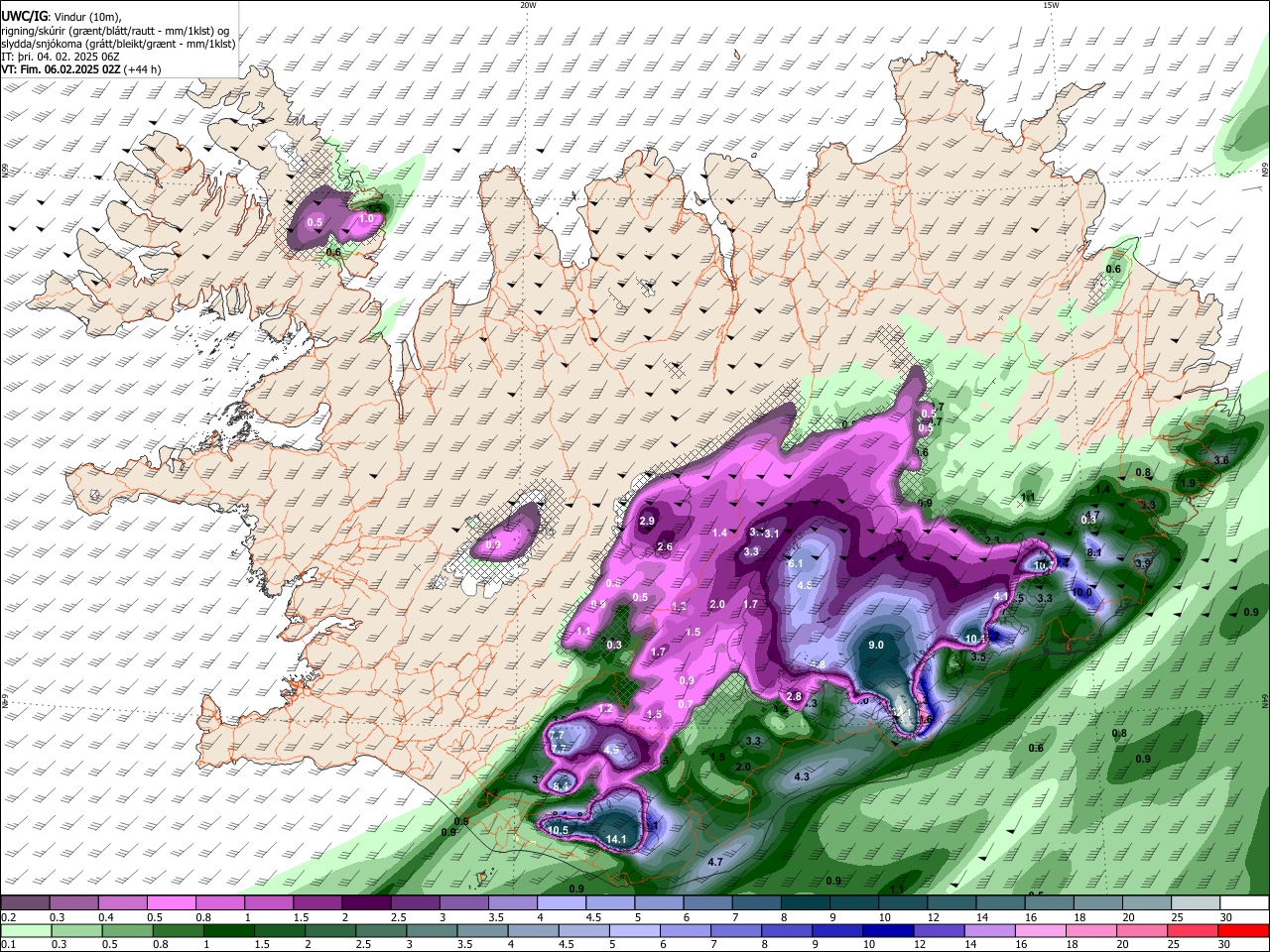Click the 2.6 snowfall value on the map
Screen dimensions: 1270x952
(666, 547)
